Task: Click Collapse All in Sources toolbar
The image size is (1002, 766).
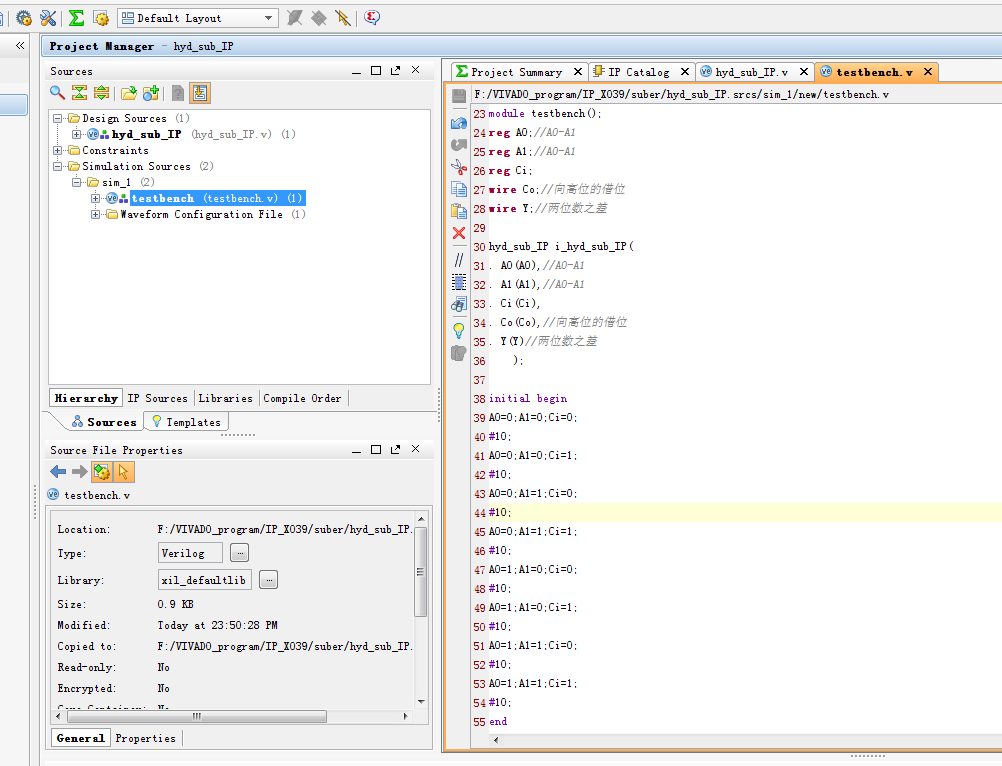Action: tap(79, 93)
